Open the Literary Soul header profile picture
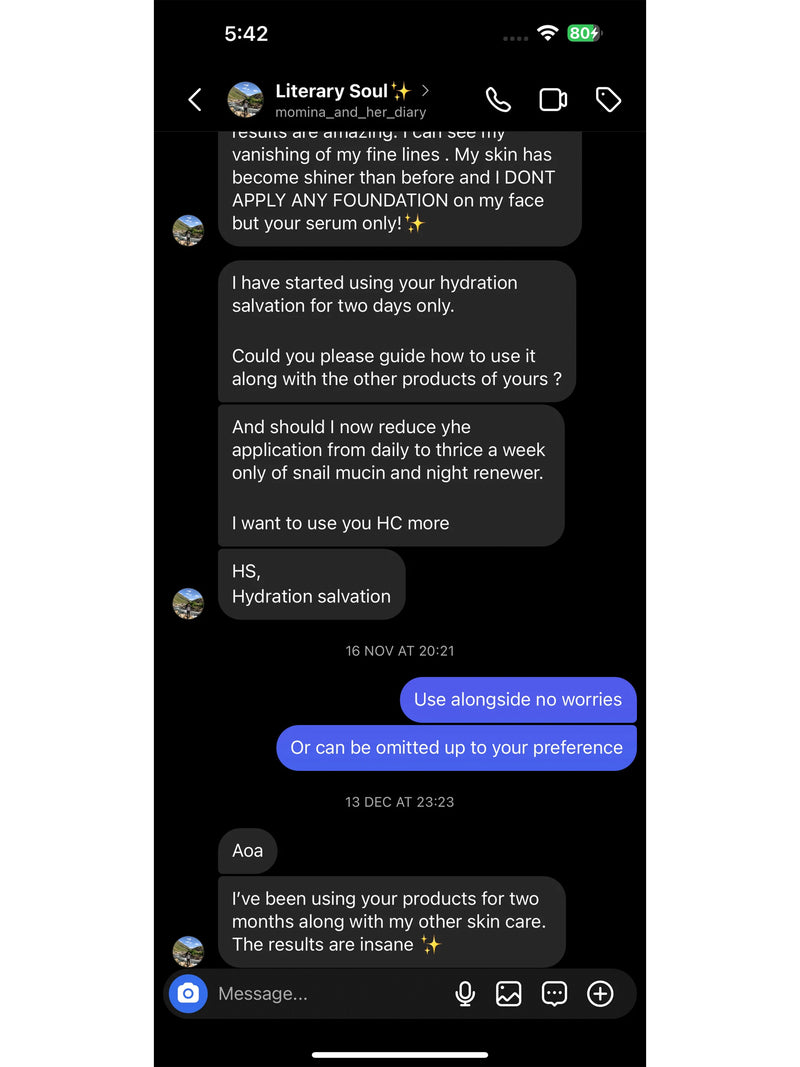Viewport: 800px width, 1067px height. (246, 99)
